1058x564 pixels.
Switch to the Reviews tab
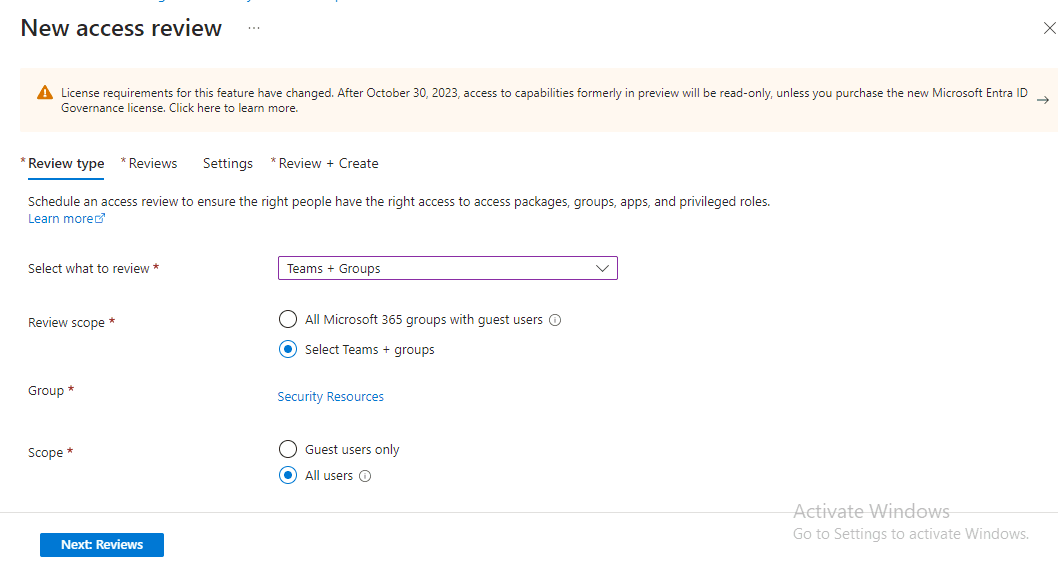152,163
